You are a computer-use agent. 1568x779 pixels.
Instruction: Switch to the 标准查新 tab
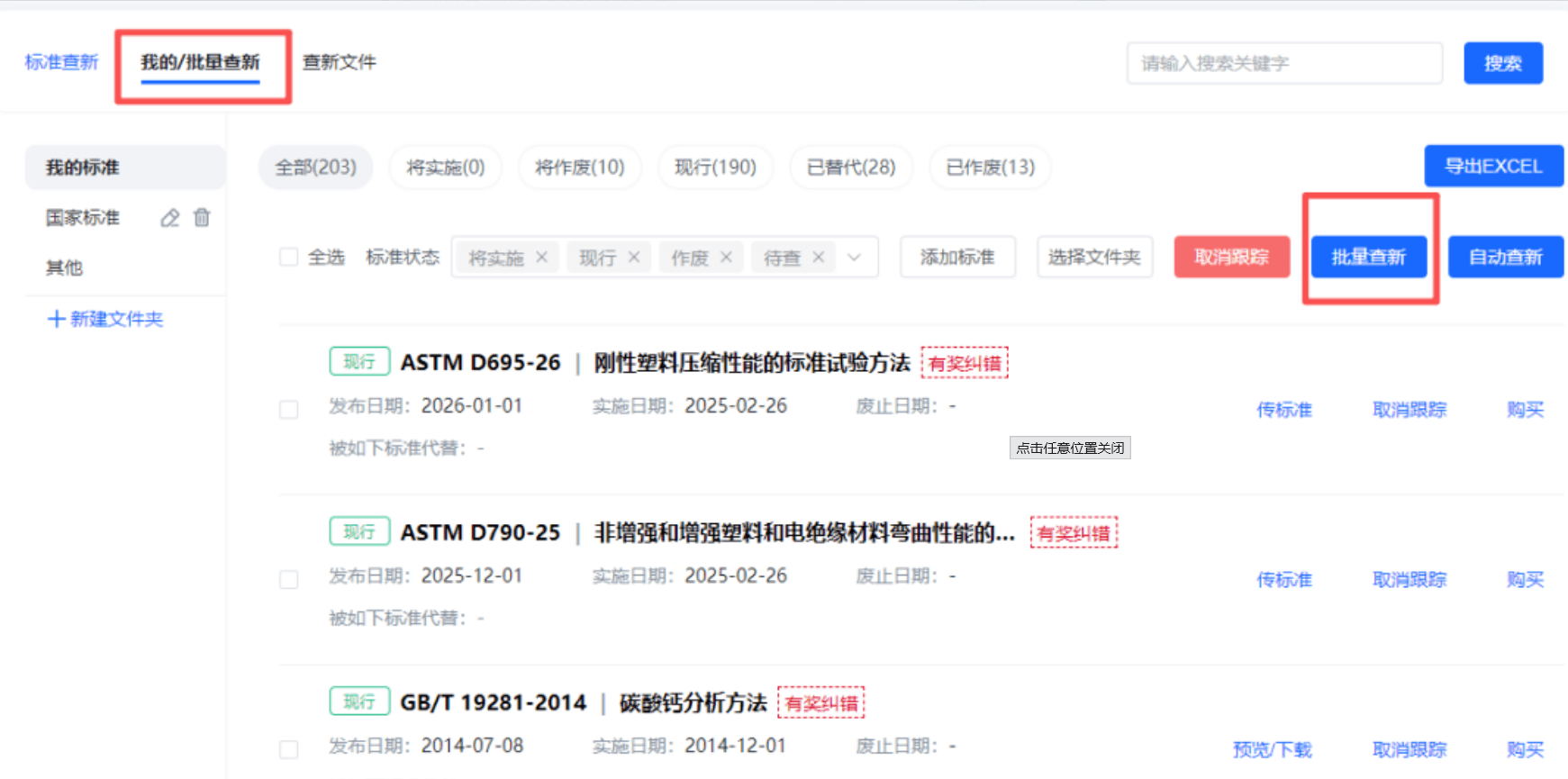[61, 62]
